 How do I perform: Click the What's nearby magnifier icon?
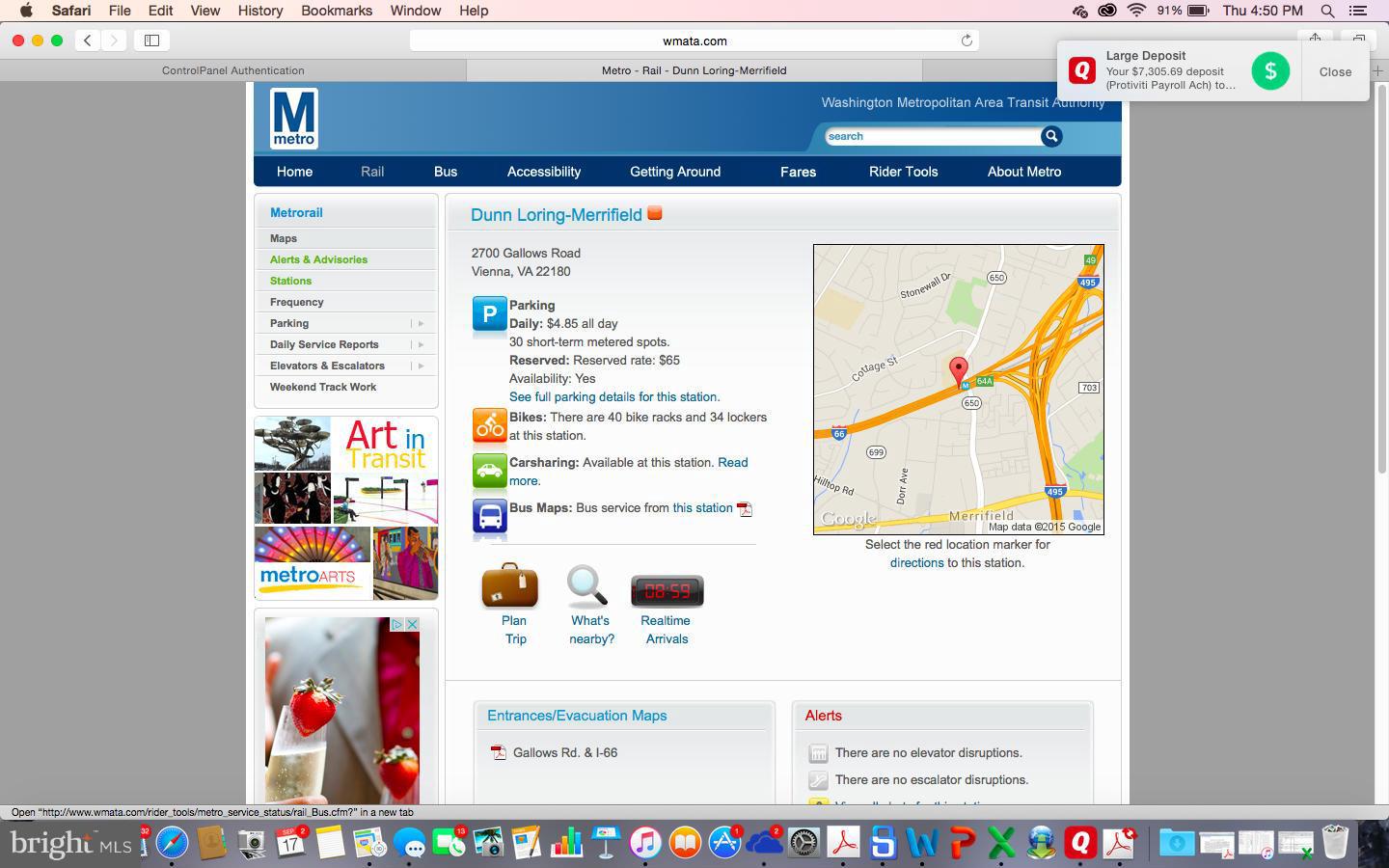[x=586, y=585]
